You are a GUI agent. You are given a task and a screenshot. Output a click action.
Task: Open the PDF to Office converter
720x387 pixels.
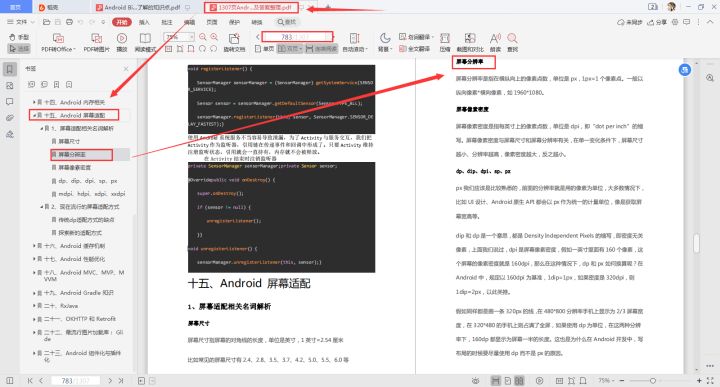pyautogui.click(x=58, y=43)
